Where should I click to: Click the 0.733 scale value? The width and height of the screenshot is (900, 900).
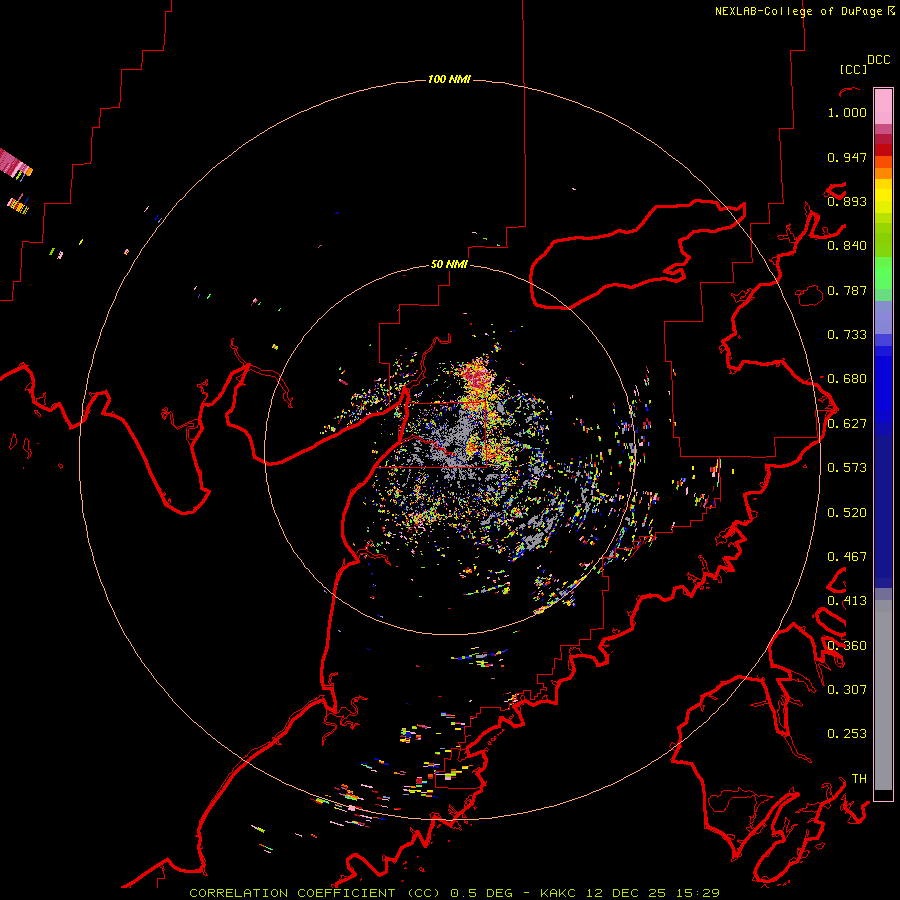point(847,335)
